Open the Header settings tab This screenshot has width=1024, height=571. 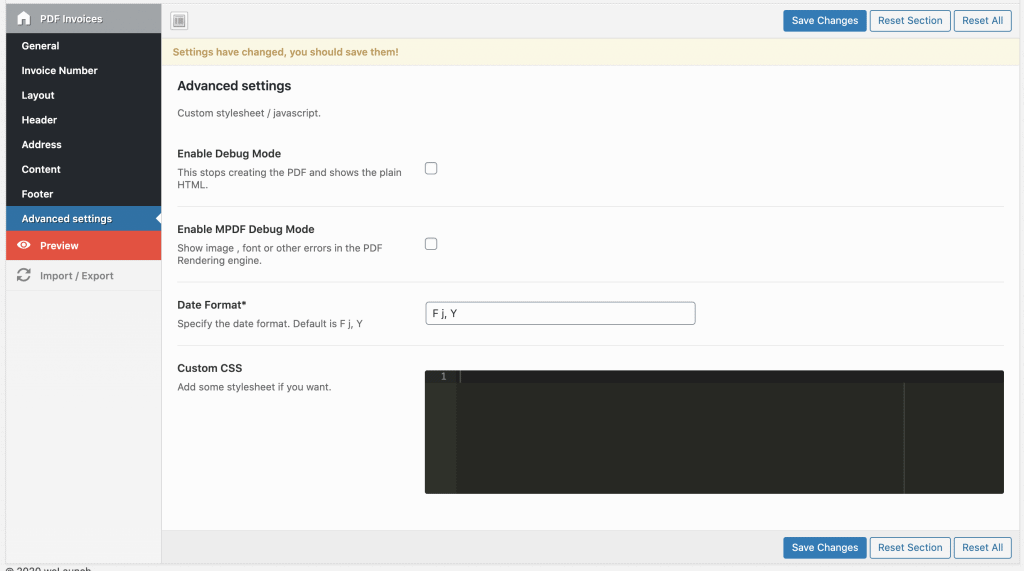(x=39, y=120)
